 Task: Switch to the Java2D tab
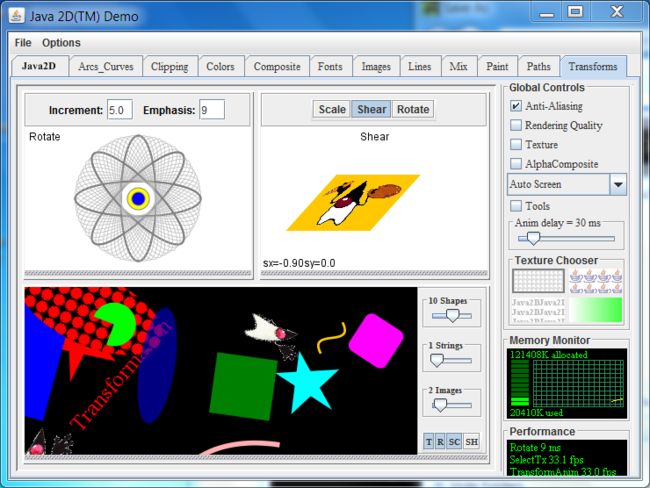point(39,66)
